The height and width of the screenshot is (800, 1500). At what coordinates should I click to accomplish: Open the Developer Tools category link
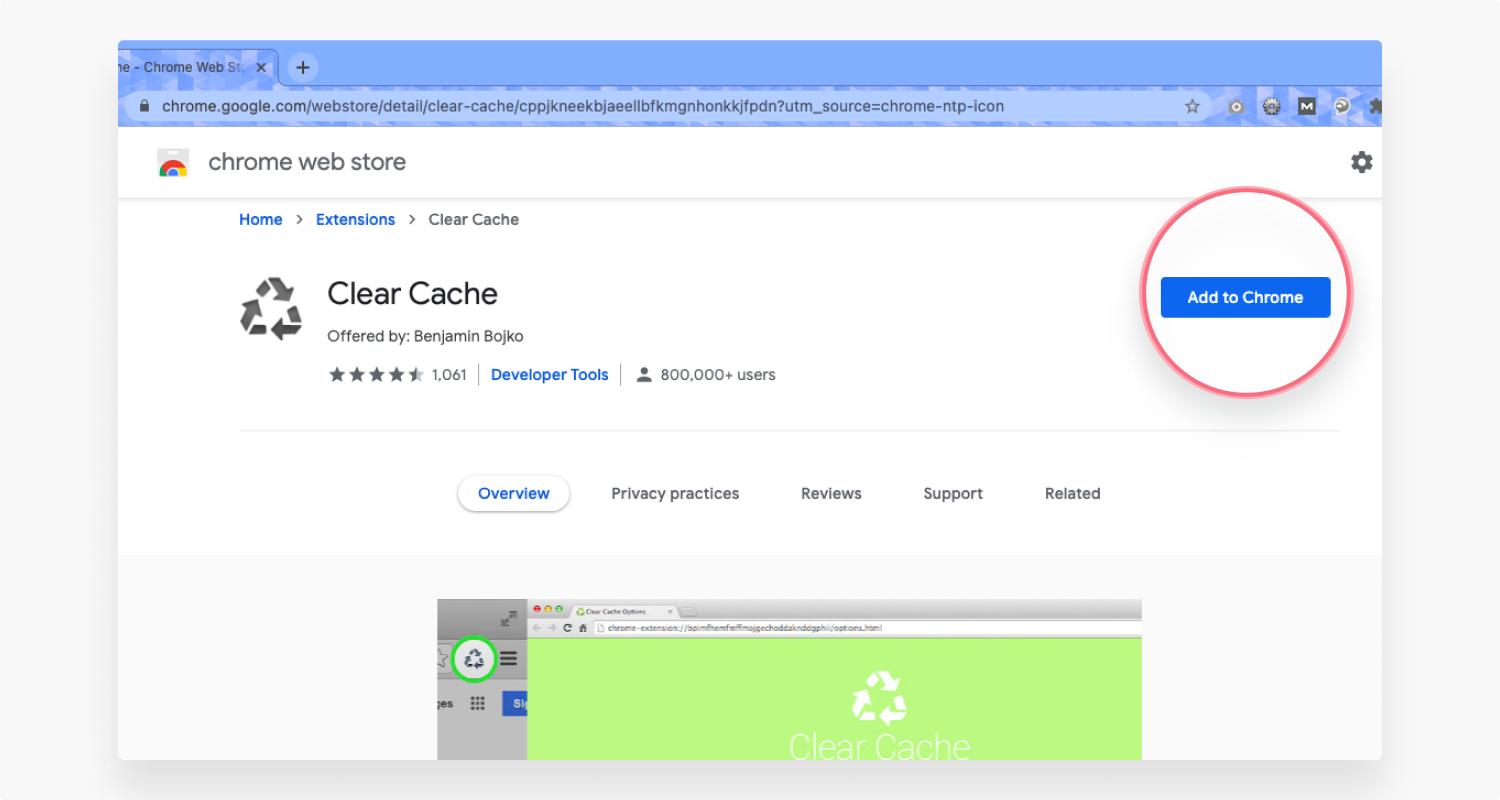pos(550,375)
